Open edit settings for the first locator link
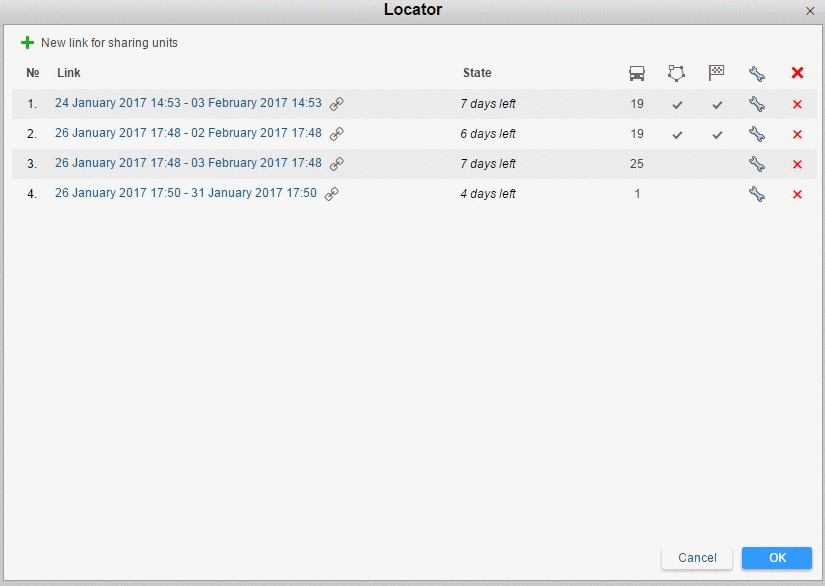Viewport: 825px width, 586px height. click(x=757, y=103)
